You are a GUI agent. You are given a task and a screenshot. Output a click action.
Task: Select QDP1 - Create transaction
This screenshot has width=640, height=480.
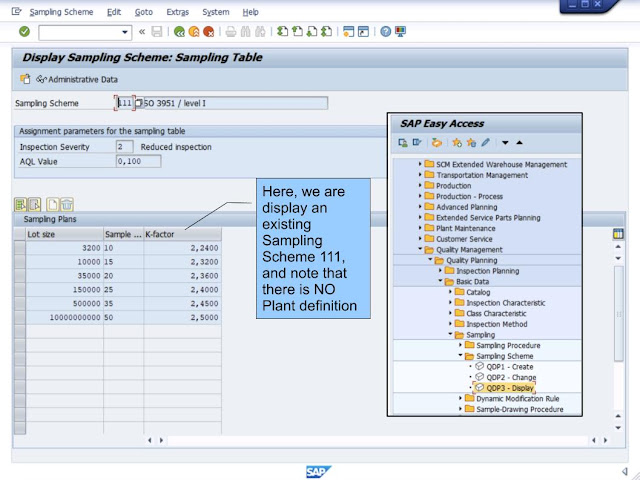tap(510, 367)
